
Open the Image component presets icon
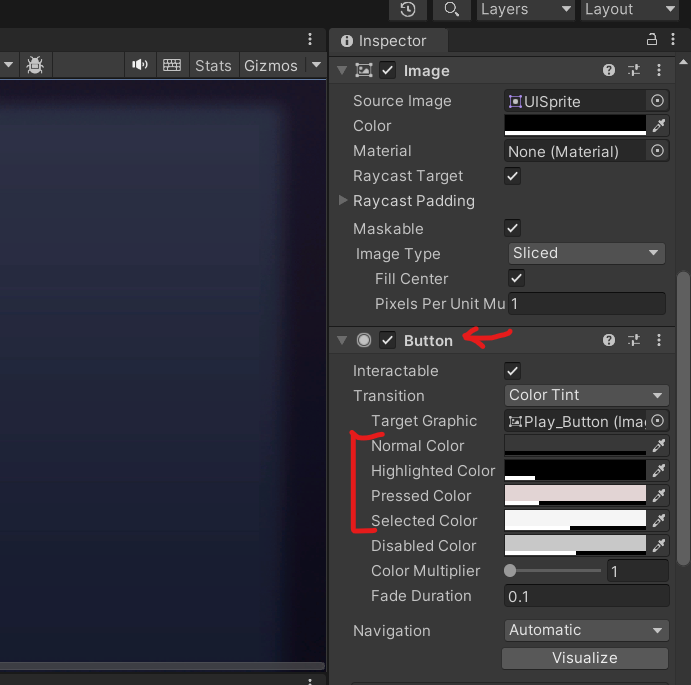pyautogui.click(x=634, y=70)
